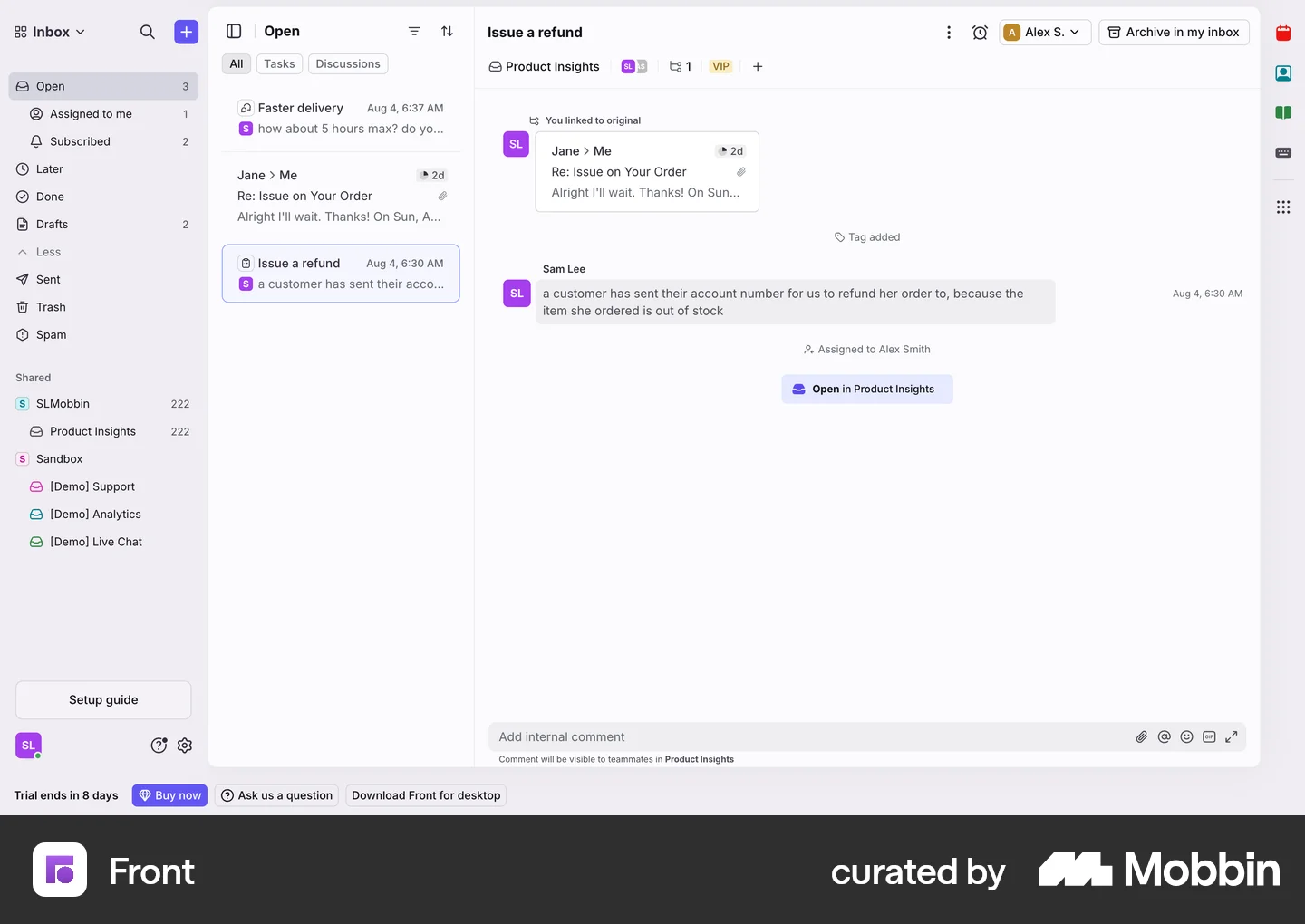
Task: Click Open in Product Insights button
Action: pyautogui.click(x=867, y=390)
